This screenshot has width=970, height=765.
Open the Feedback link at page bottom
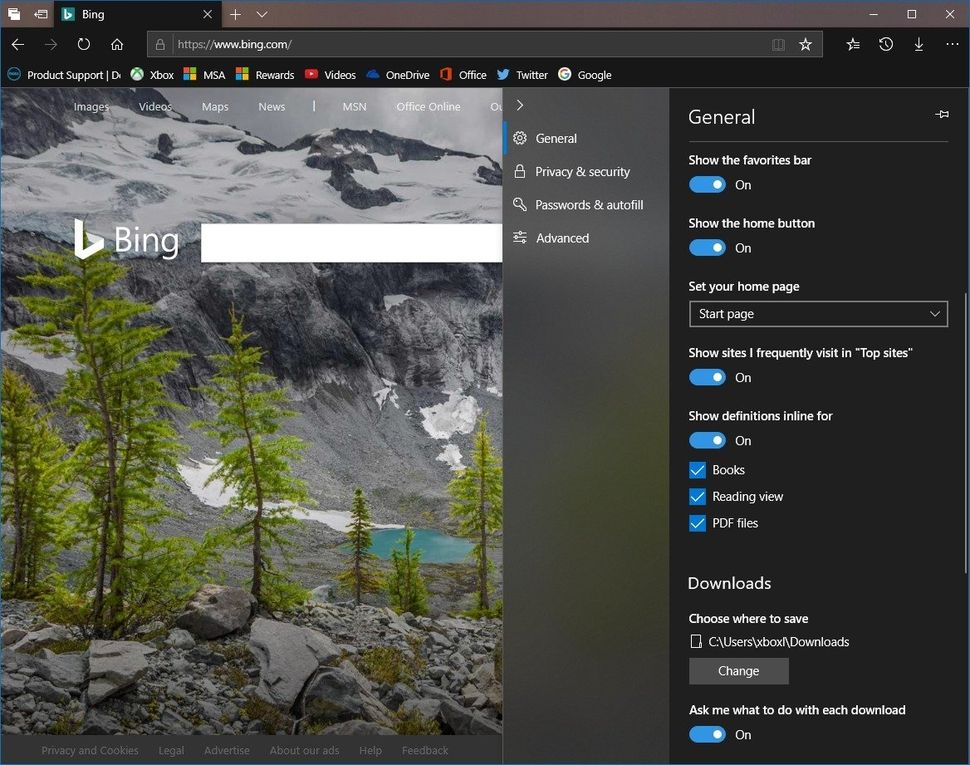pos(424,749)
